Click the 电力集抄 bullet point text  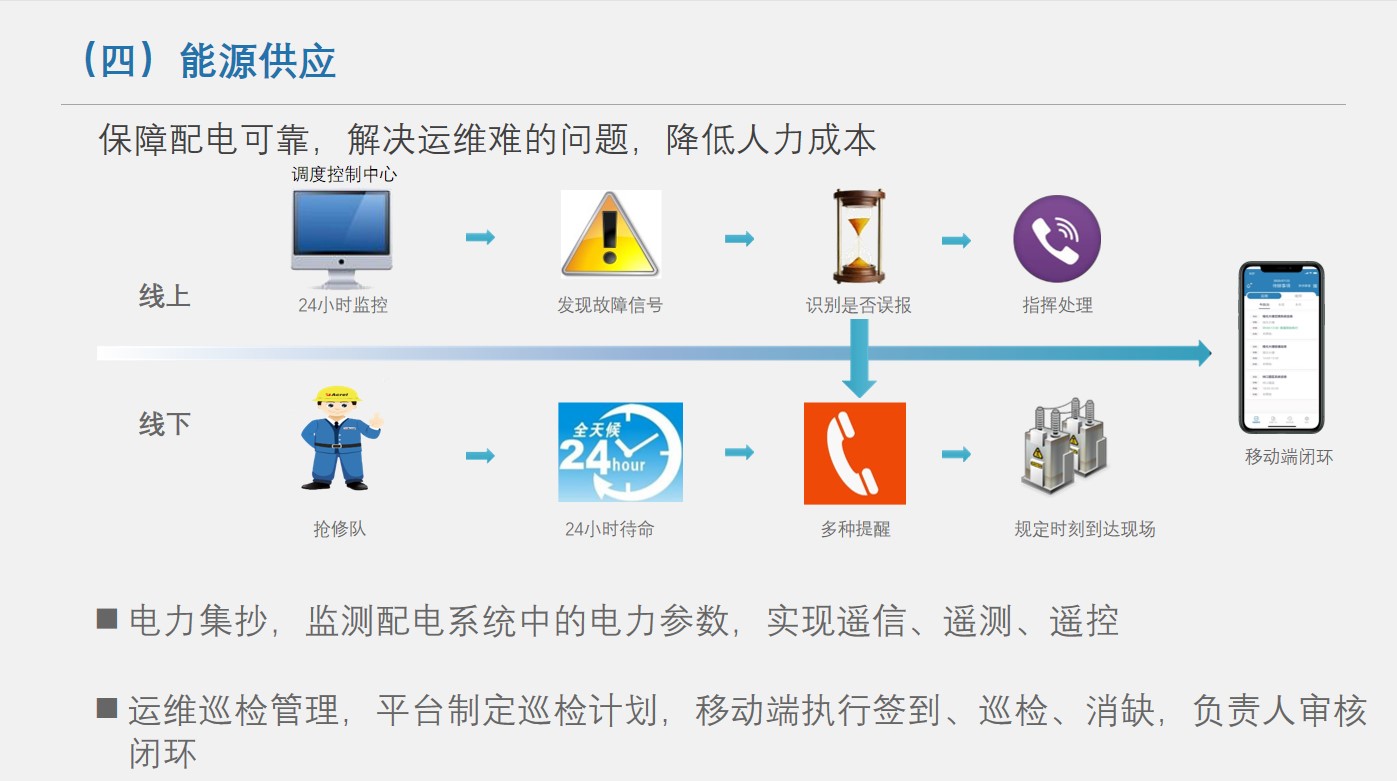[x=622, y=621]
